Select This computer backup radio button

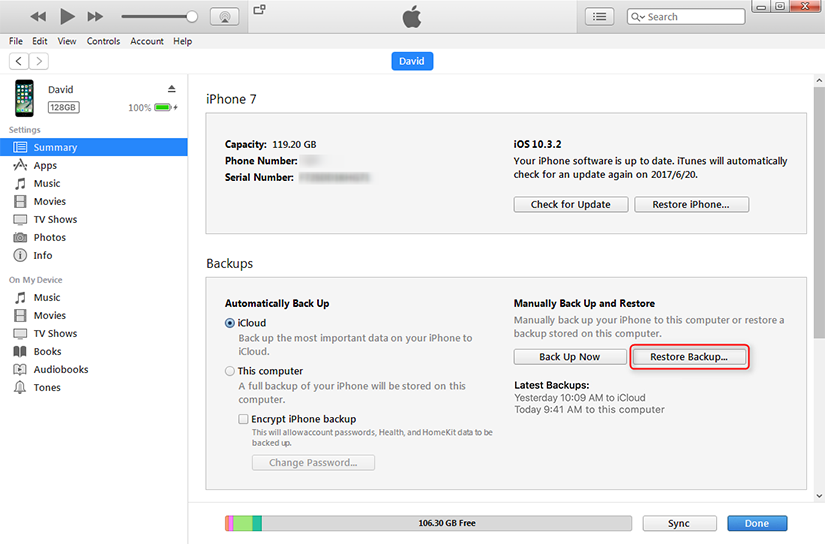point(230,371)
